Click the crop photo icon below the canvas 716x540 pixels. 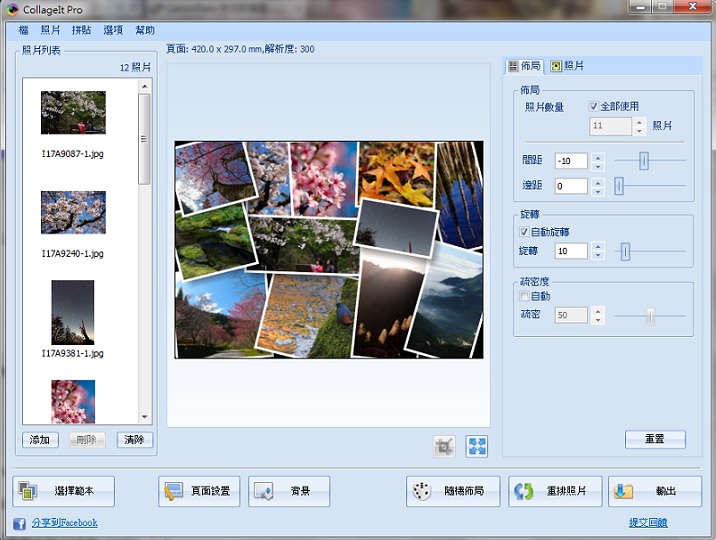point(444,446)
